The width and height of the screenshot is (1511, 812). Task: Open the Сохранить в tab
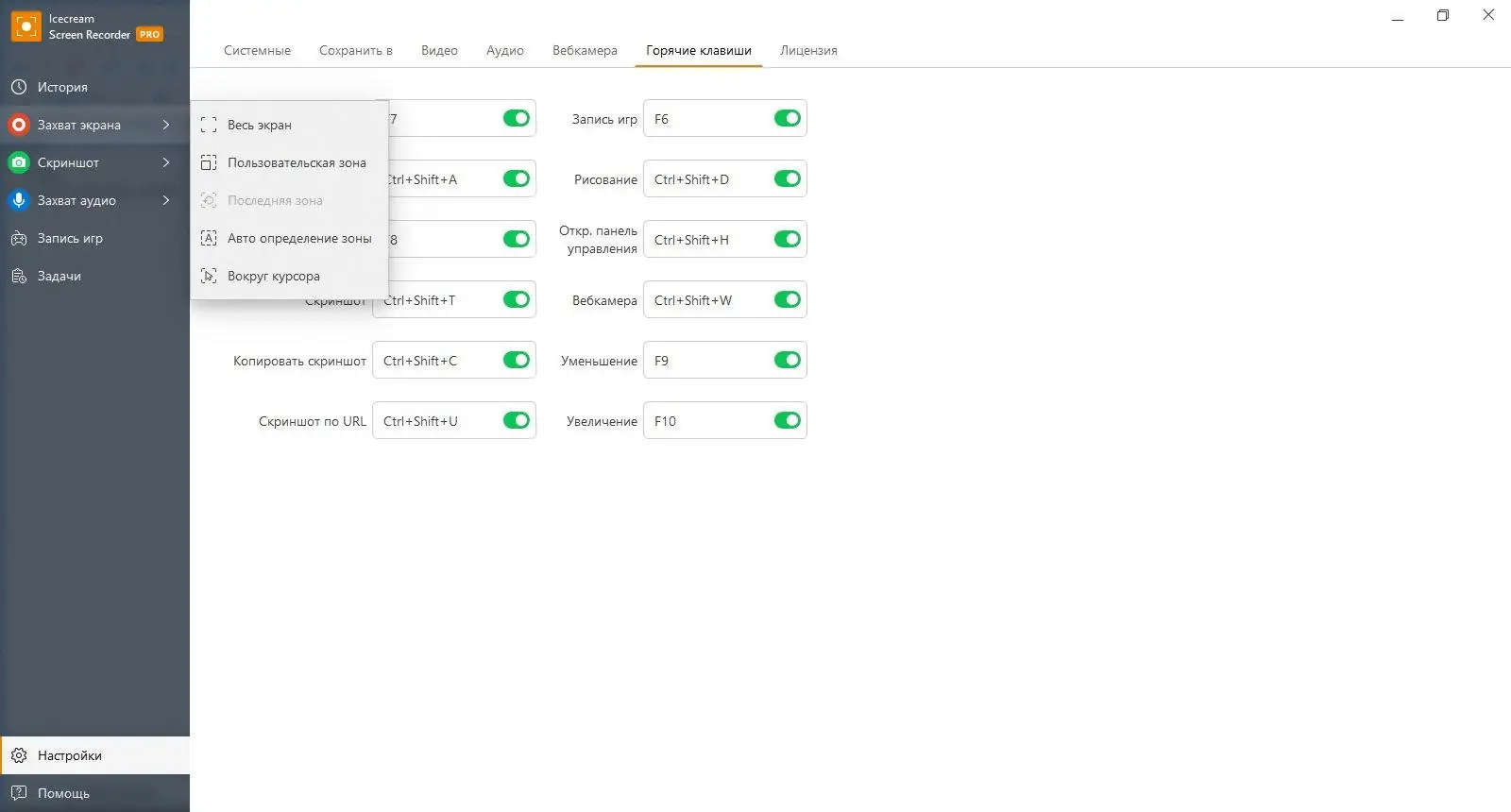point(356,50)
